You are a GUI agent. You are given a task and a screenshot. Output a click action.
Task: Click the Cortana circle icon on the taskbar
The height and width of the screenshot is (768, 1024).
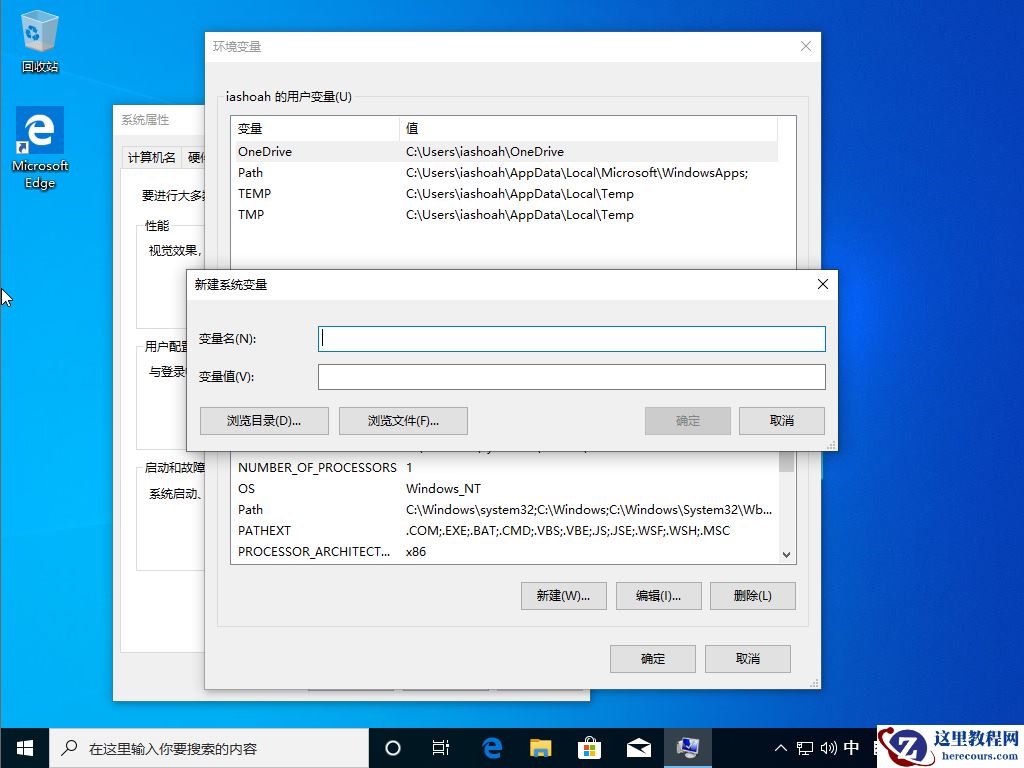pos(392,747)
